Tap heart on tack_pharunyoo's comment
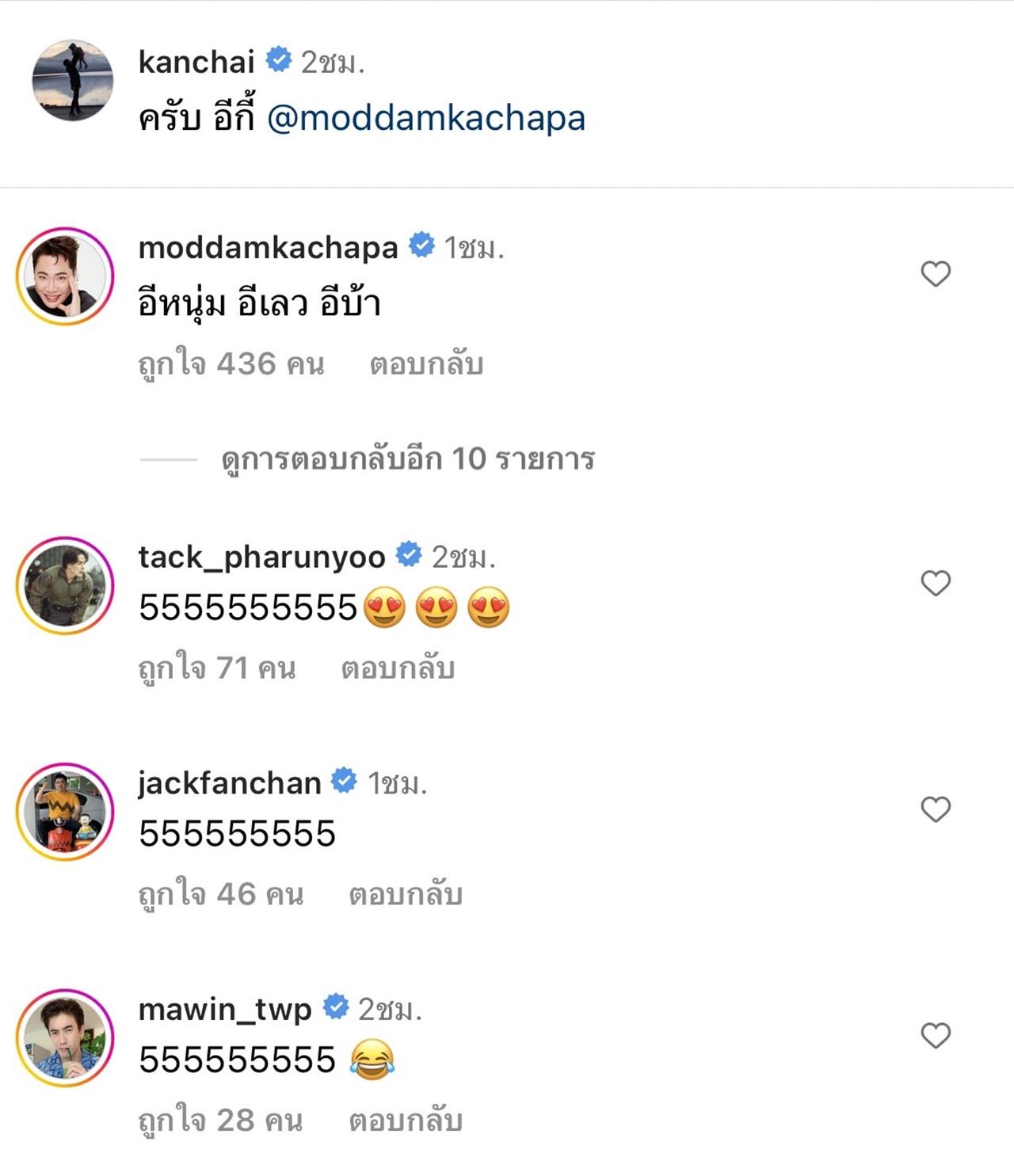Screen dimensions: 1014x1176 pyautogui.click(x=936, y=584)
